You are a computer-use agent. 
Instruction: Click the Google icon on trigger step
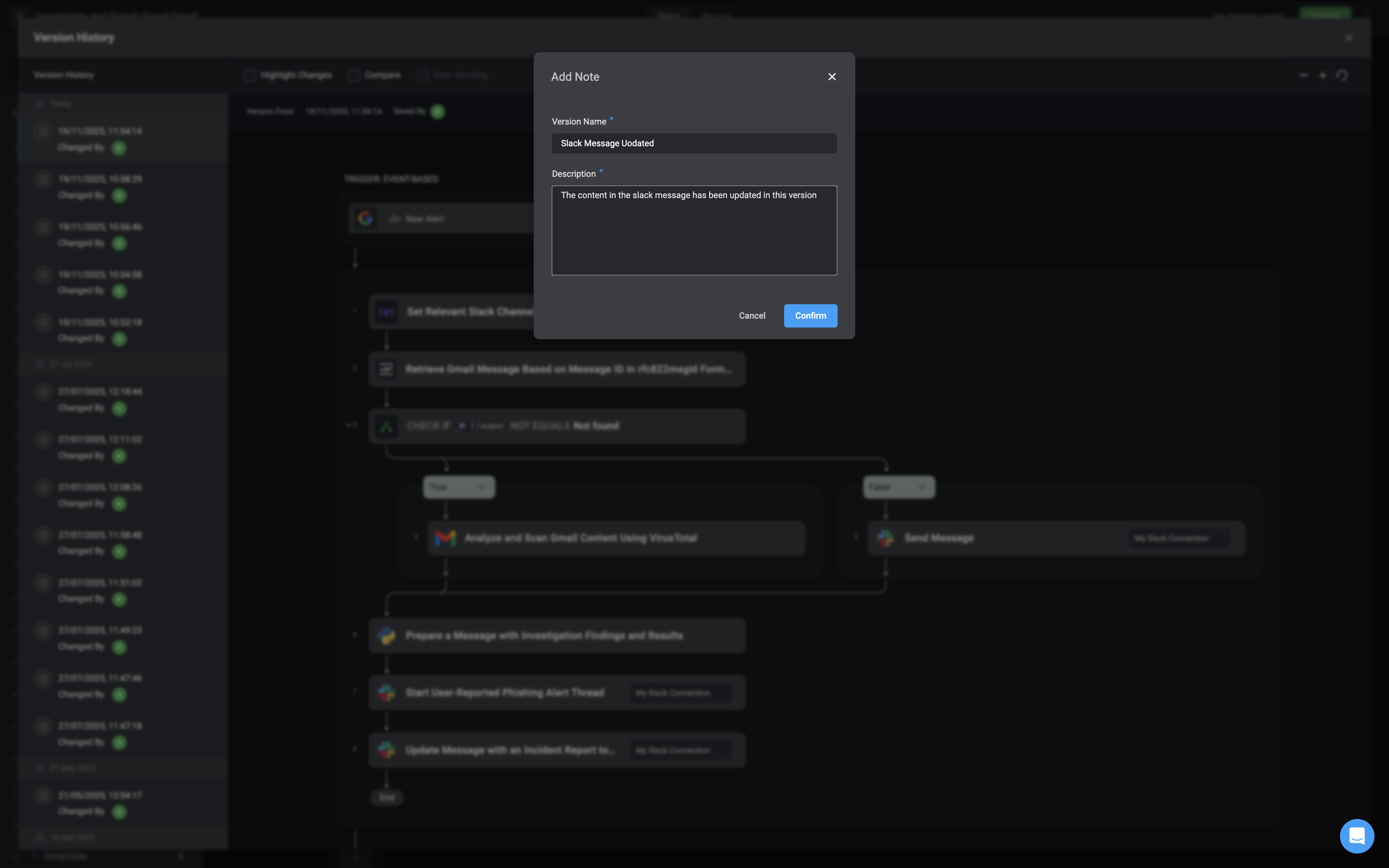[x=366, y=219]
